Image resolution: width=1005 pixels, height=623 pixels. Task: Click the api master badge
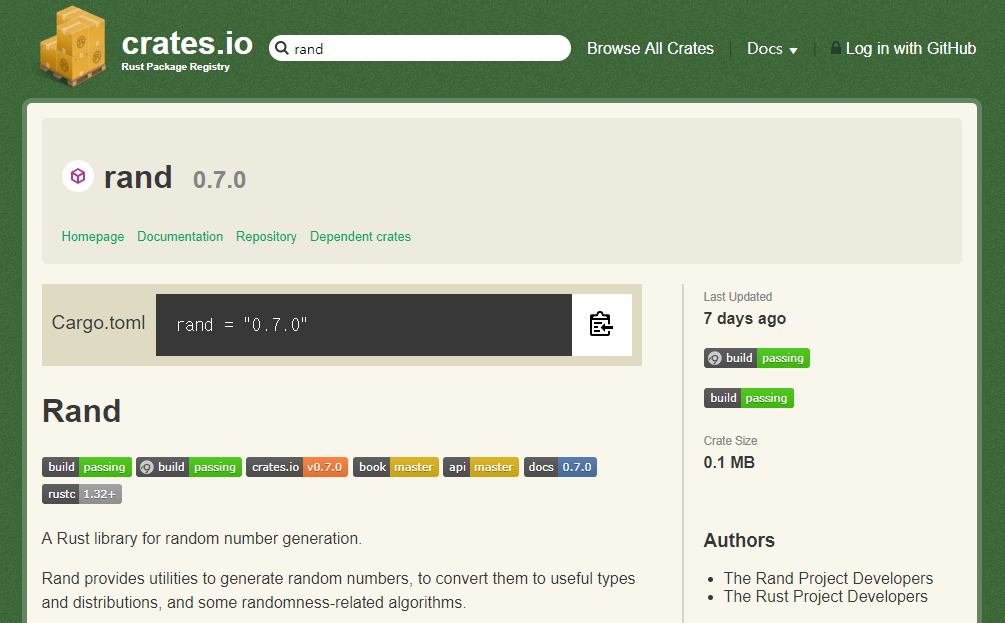[x=481, y=467]
